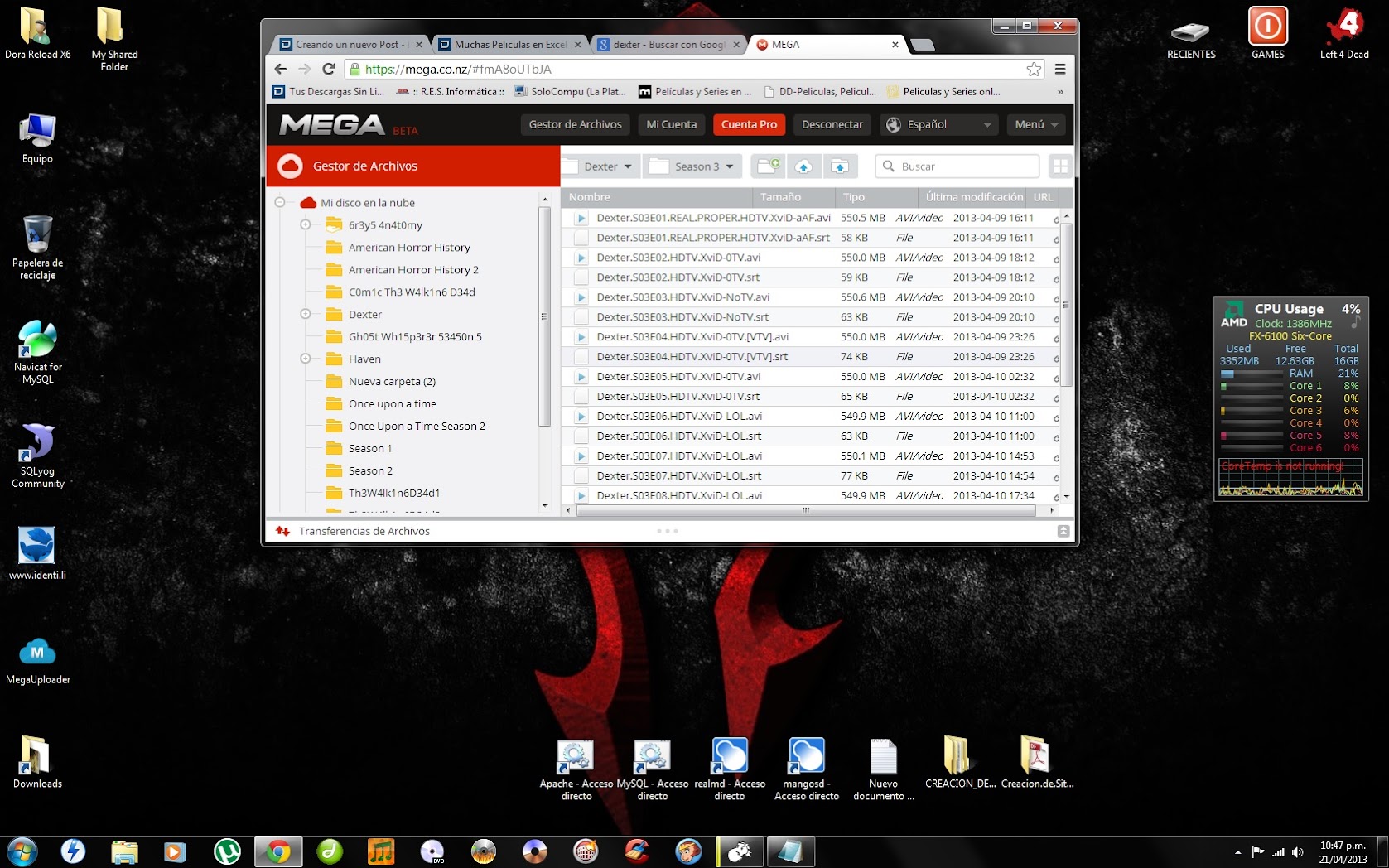Image resolution: width=1389 pixels, height=868 pixels.
Task: Expand the 6r3y5 4n4t0my folder node
Action: tap(306, 225)
